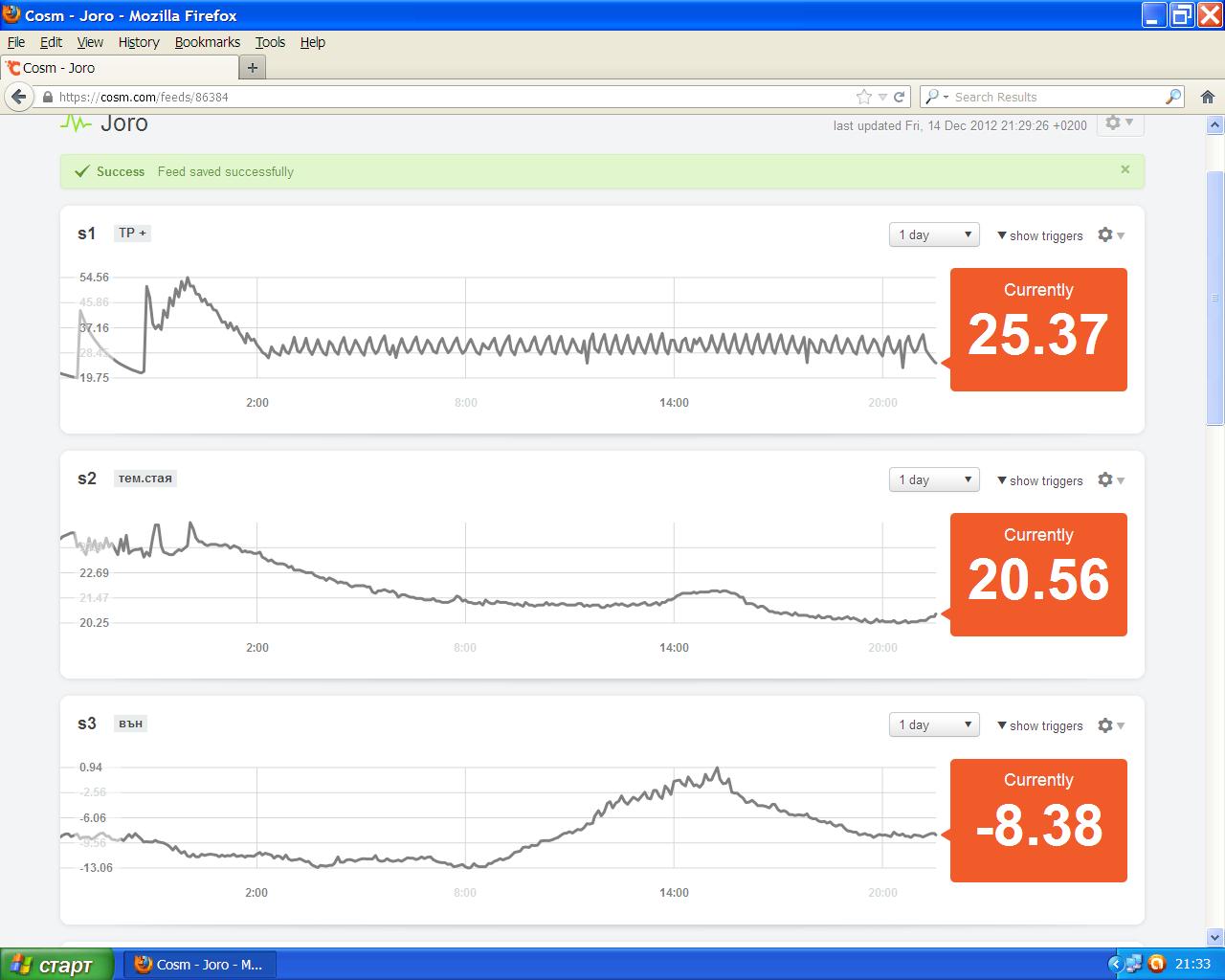Viewport: 1225px width, 980px height.
Task: Click the Firefox icon in the title bar
Action: 11,14
